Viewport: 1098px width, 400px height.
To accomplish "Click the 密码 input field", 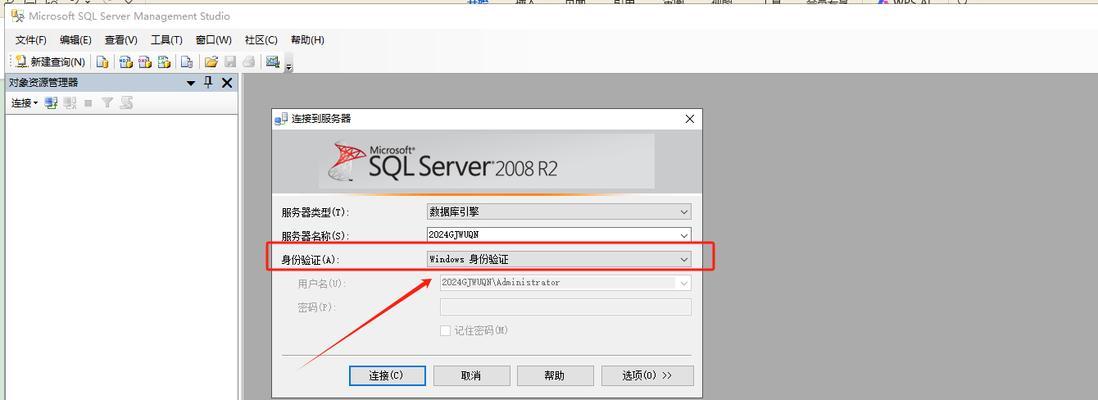I will (565, 307).
